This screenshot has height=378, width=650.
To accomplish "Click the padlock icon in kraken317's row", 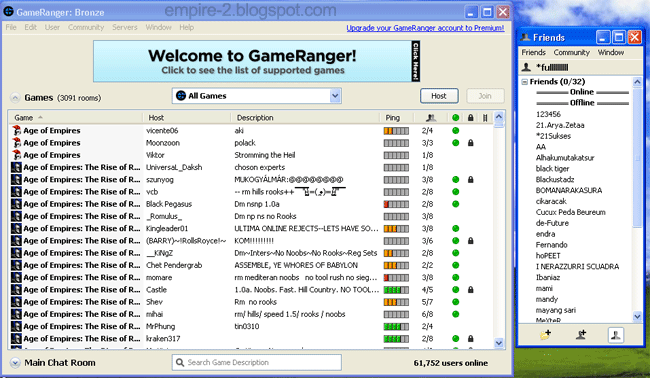I will pyautogui.click(x=471, y=339).
